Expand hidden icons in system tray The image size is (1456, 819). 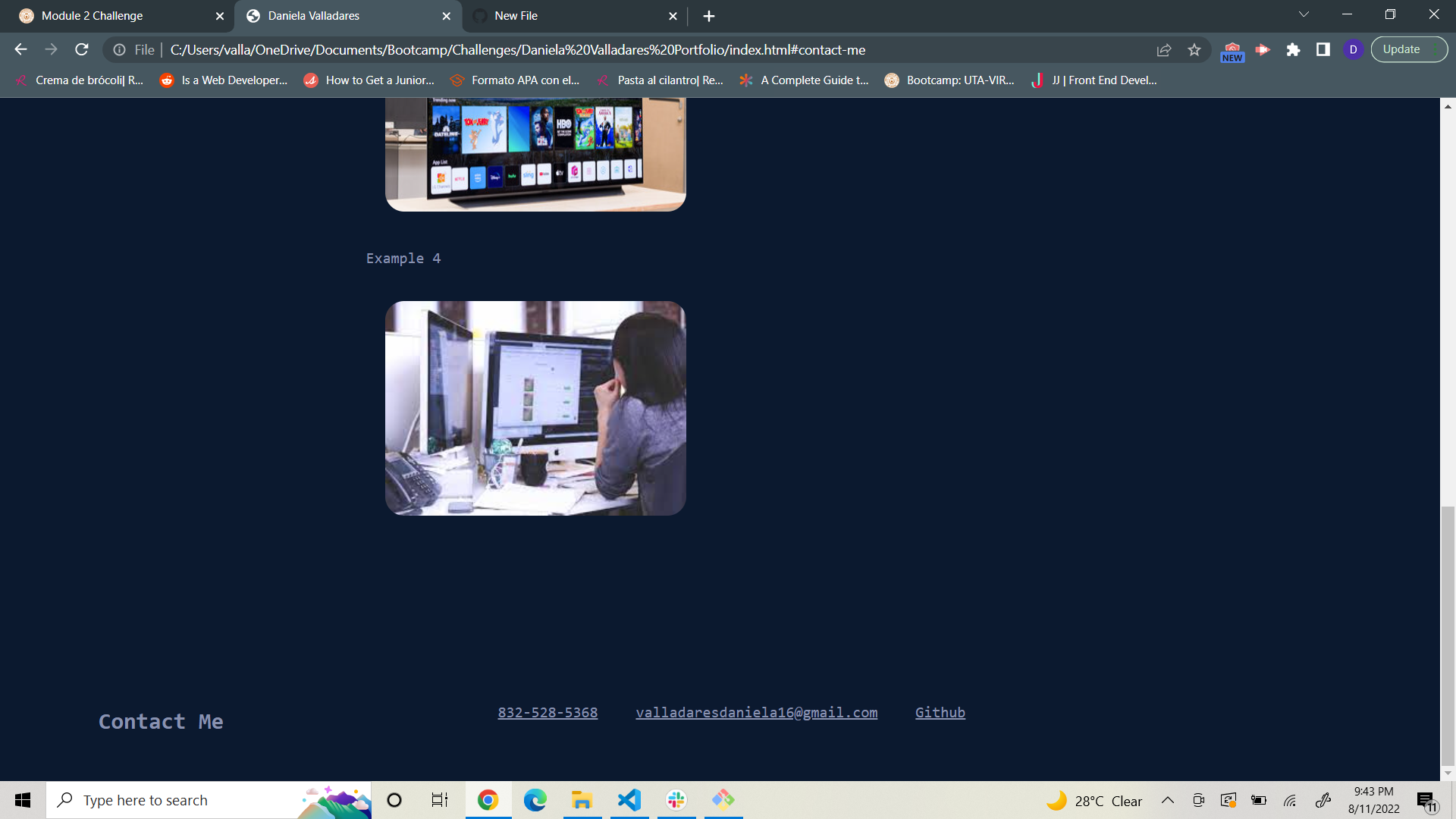point(1167,799)
